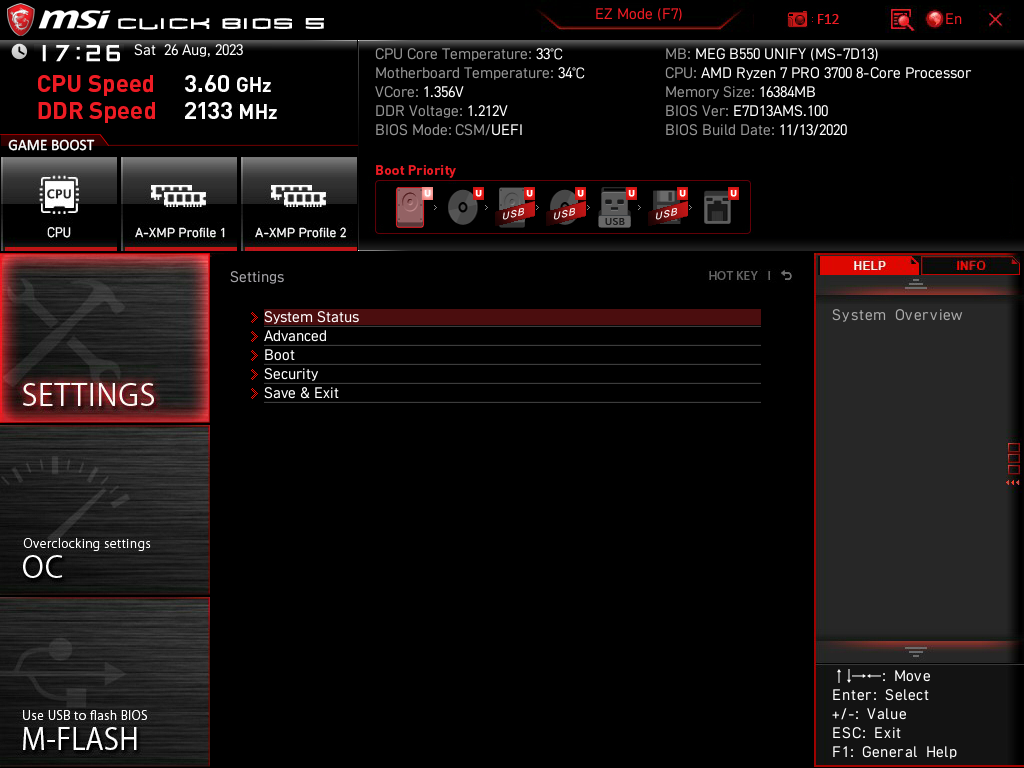Expand the Security menu arrow
This screenshot has width=1024, height=768.
pos(254,374)
